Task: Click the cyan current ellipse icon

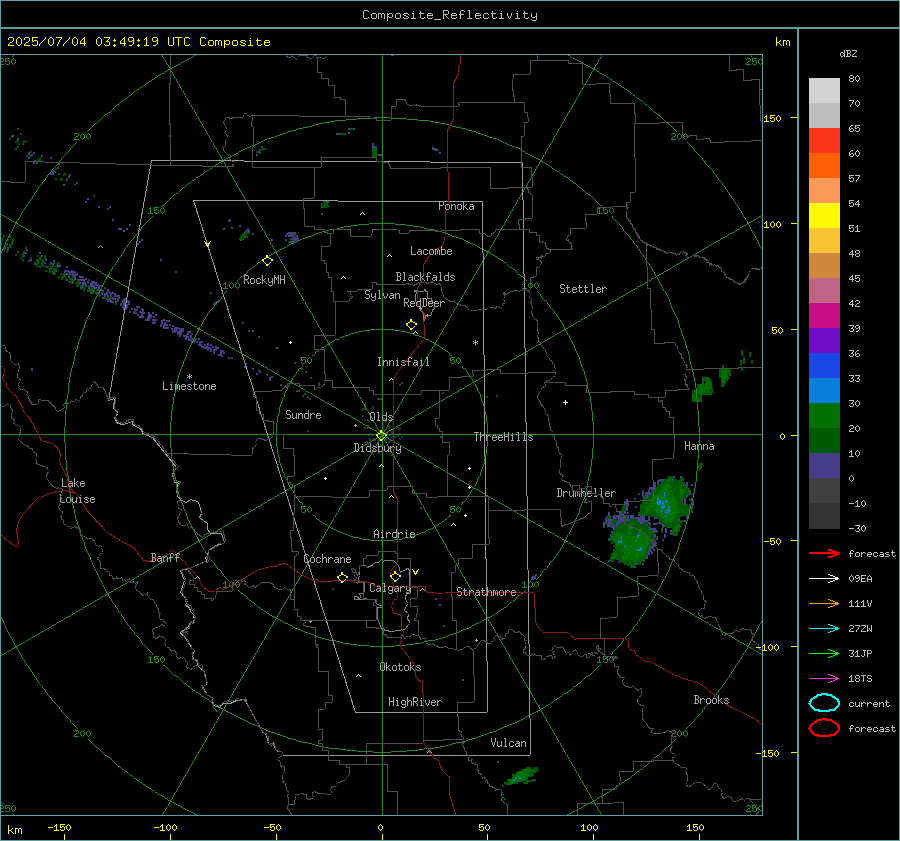Action: click(x=824, y=703)
